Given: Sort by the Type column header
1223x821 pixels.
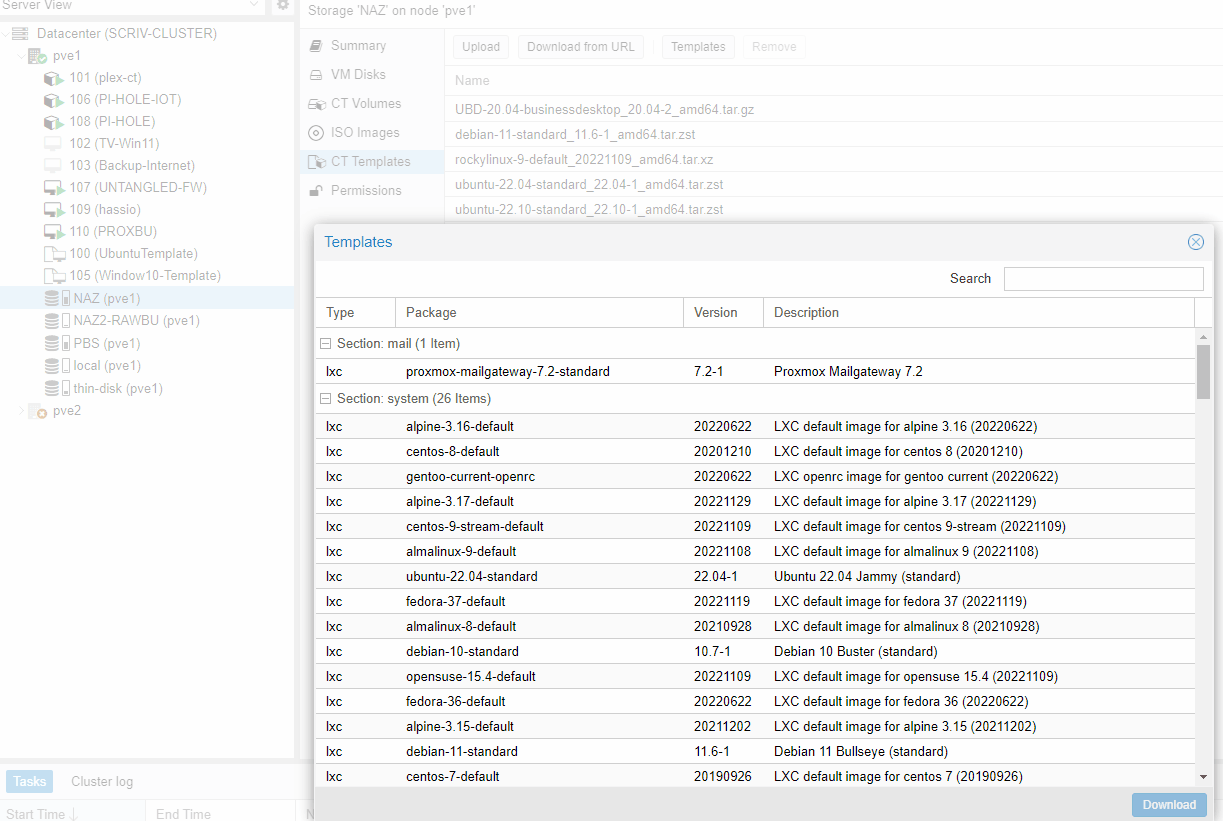Looking at the screenshot, I should 356,313.
